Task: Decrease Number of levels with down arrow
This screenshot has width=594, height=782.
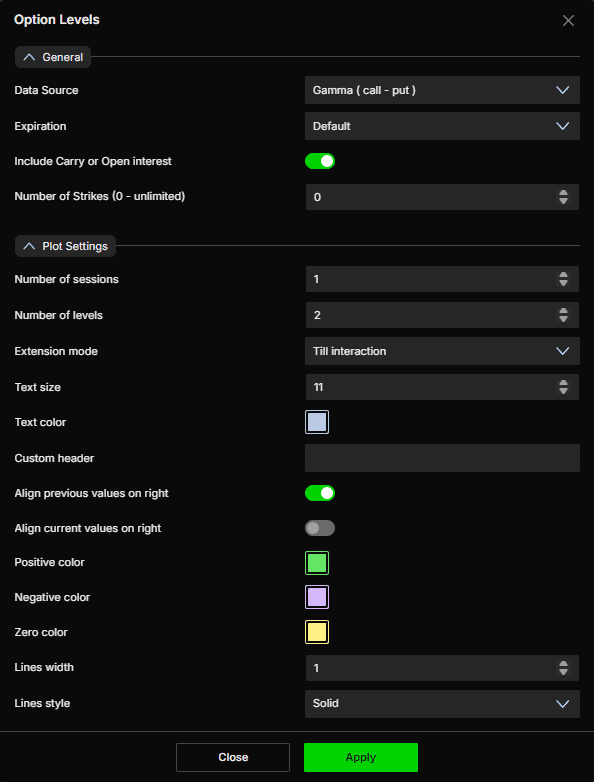Action: [563, 319]
